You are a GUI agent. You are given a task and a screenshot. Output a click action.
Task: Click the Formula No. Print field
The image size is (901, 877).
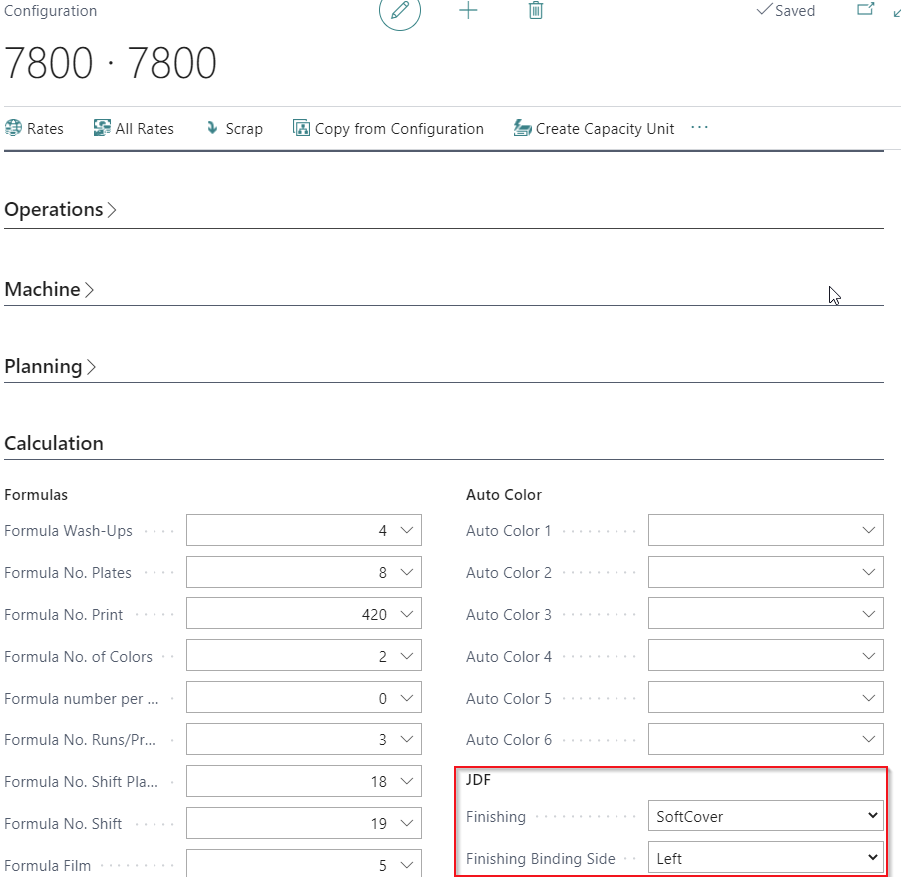coord(290,614)
